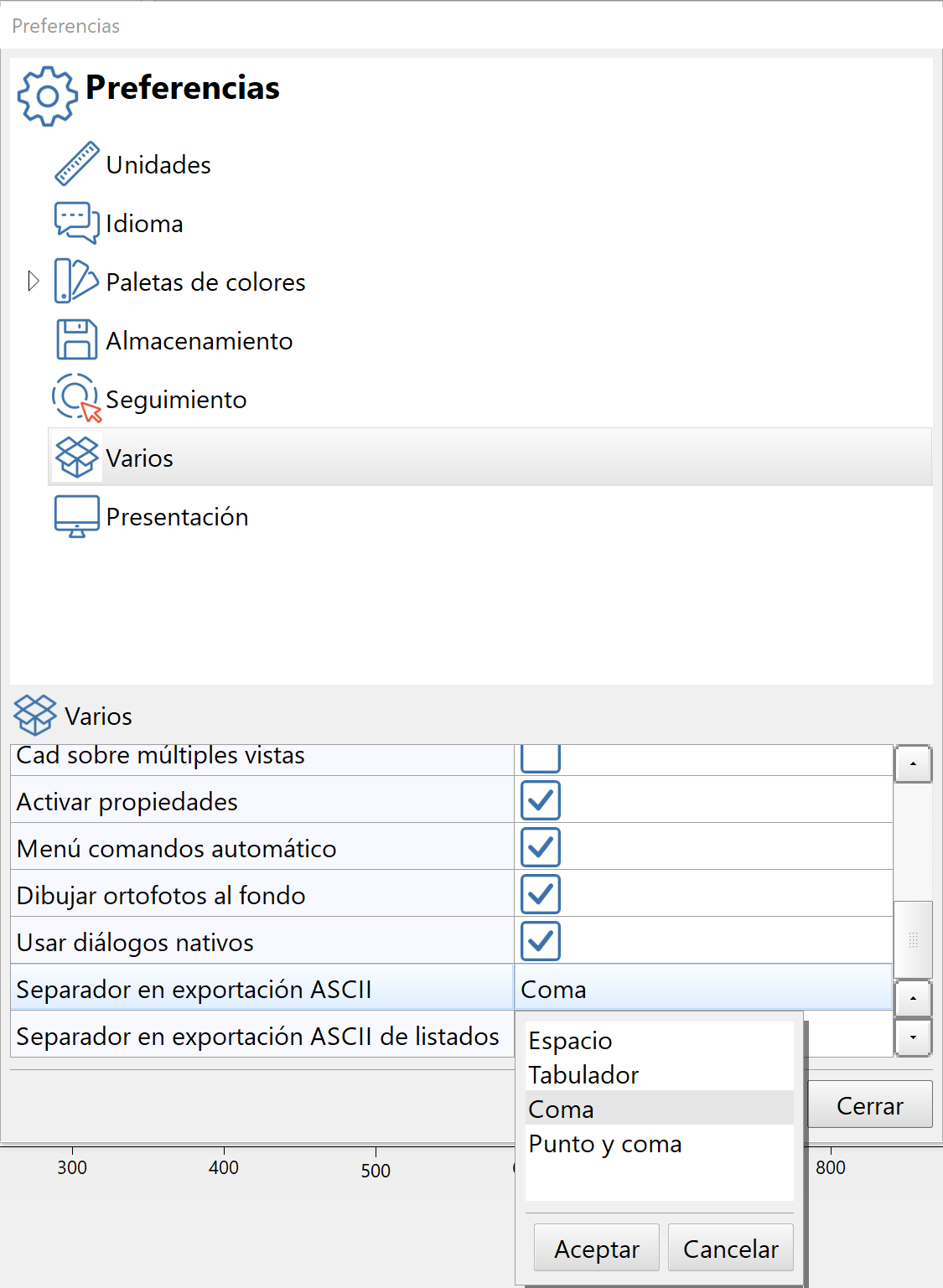Click the Paletas de colores swatch icon
The image size is (943, 1288).
coord(76,282)
